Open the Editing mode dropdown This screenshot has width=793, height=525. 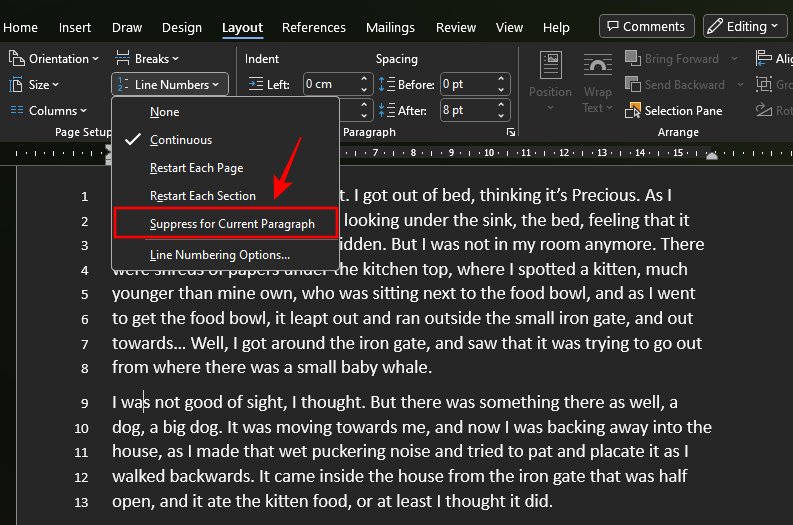tap(744, 26)
